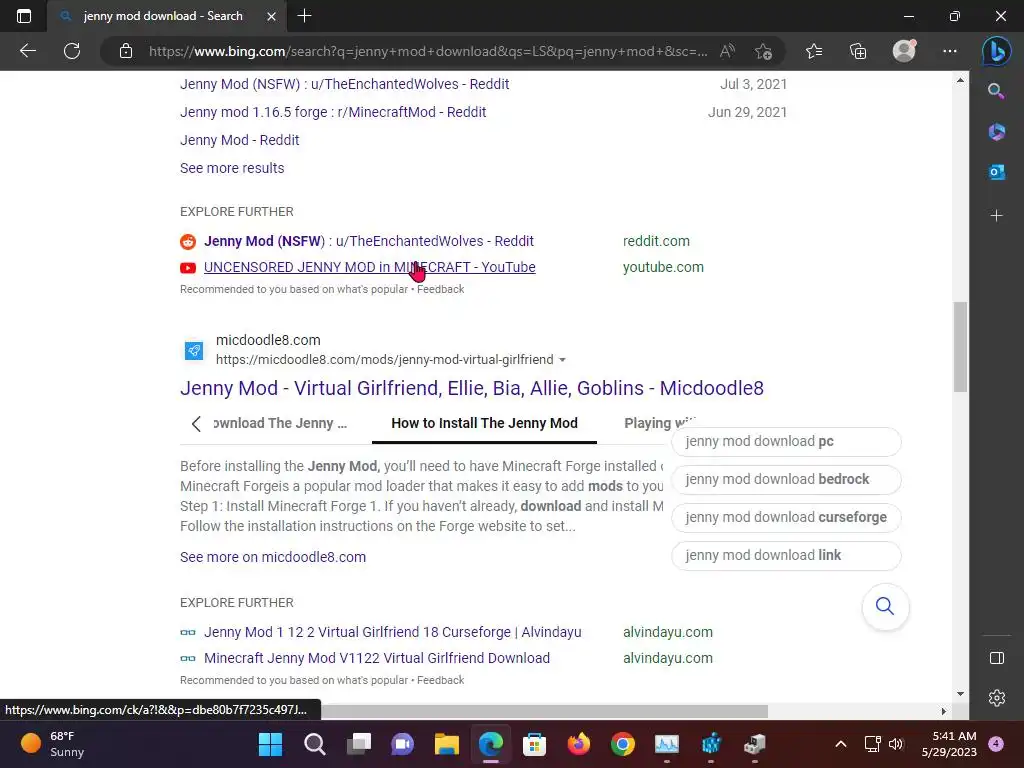Image resolution: width=1024 pixels, height=768 pixels.
Task: Open the profile avatar menu
Action: (904, 51)
